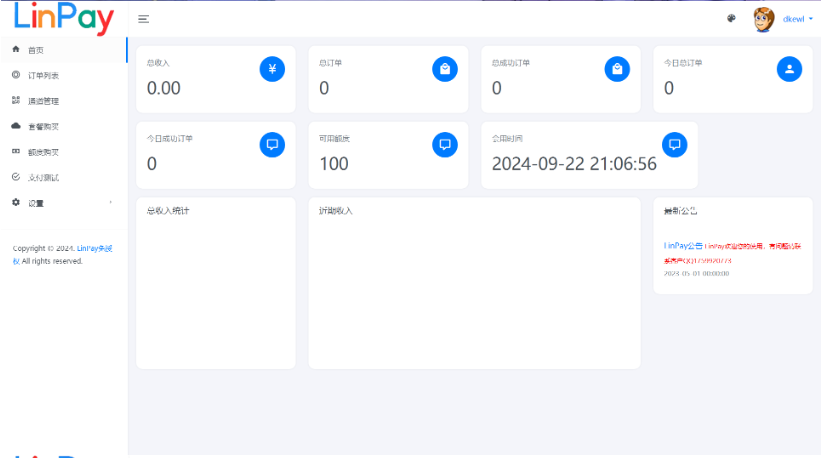The width and height of the screenshot is (822, 458).
Task: Click the QR icon for 通道管理
Action: click(16, 100)
